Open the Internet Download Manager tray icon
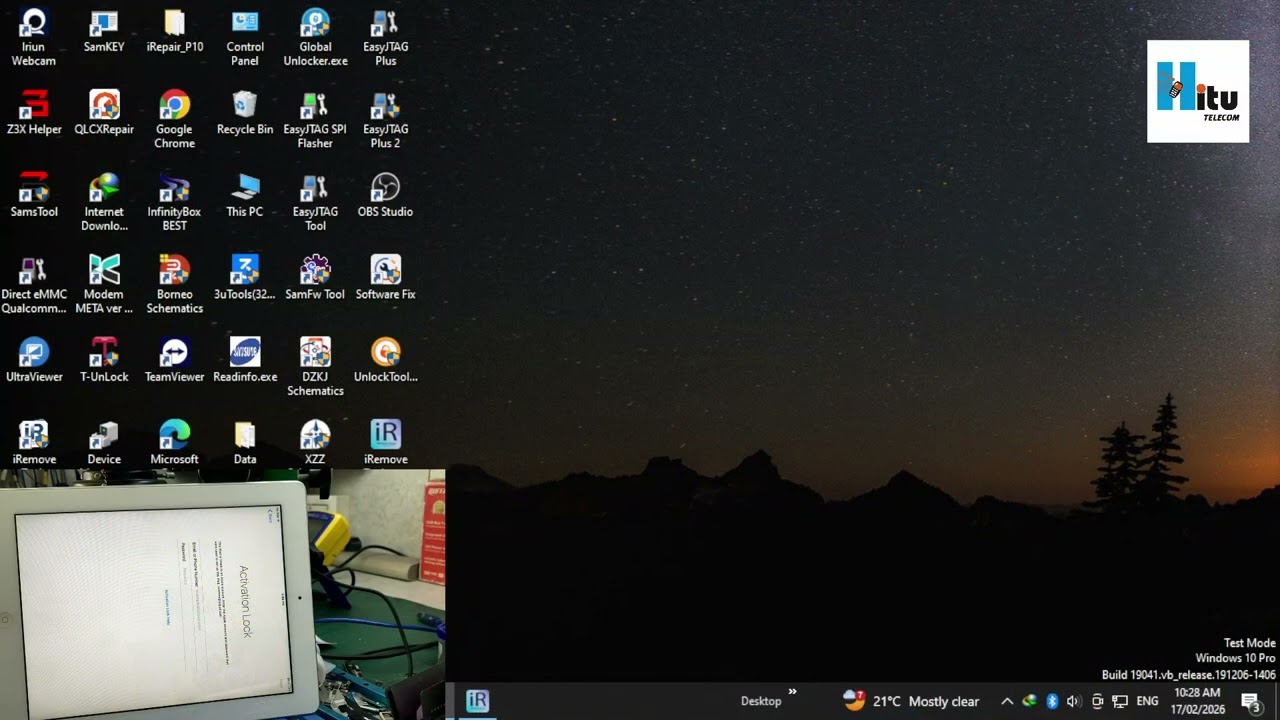1280x720 pixels. tap(1029, 701)
